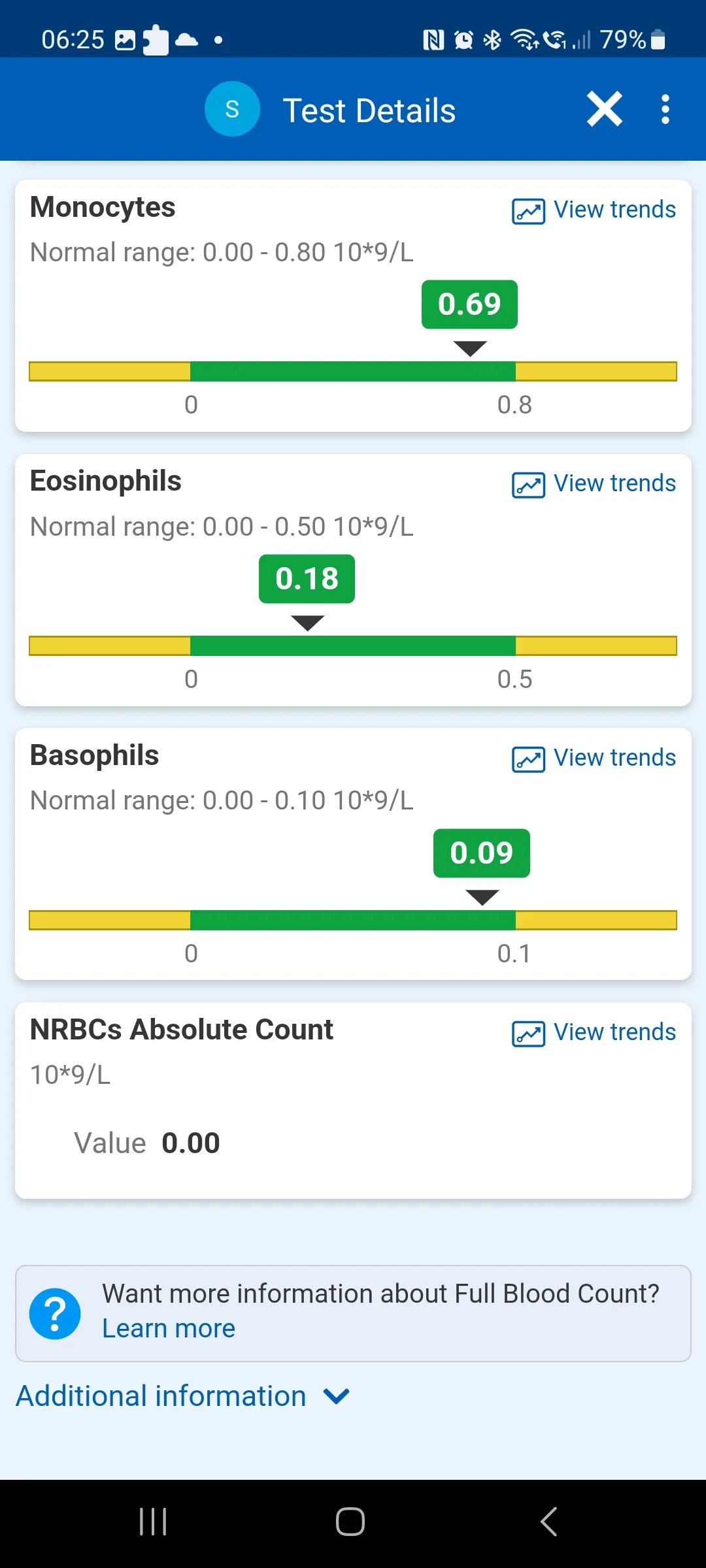This screenshot has height=1568, width=706.
Task: Open the three-dot overflow menu
Action: [x=665, y=109]
